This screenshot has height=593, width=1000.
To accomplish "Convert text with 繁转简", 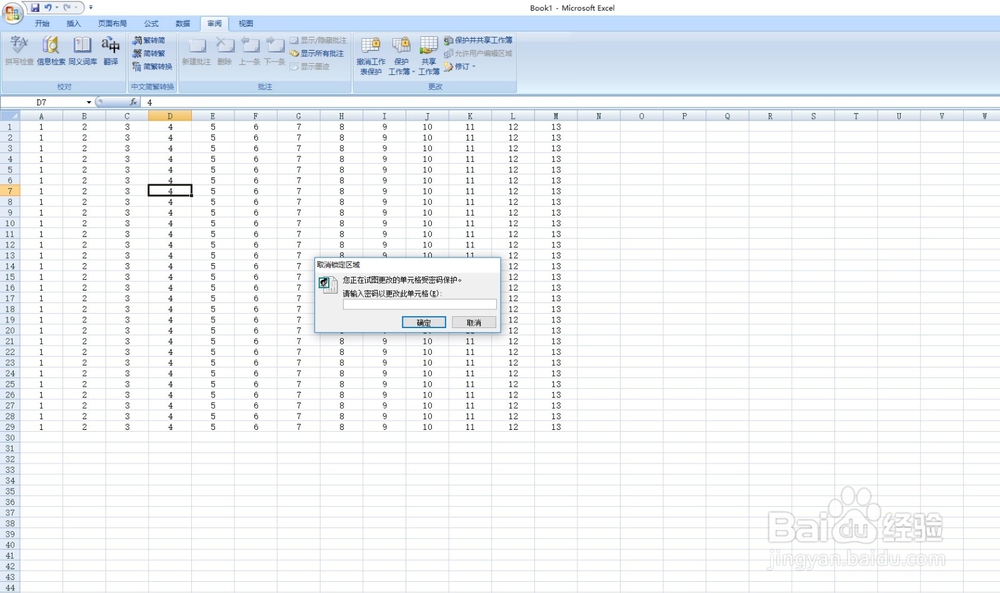I will 149,40.
